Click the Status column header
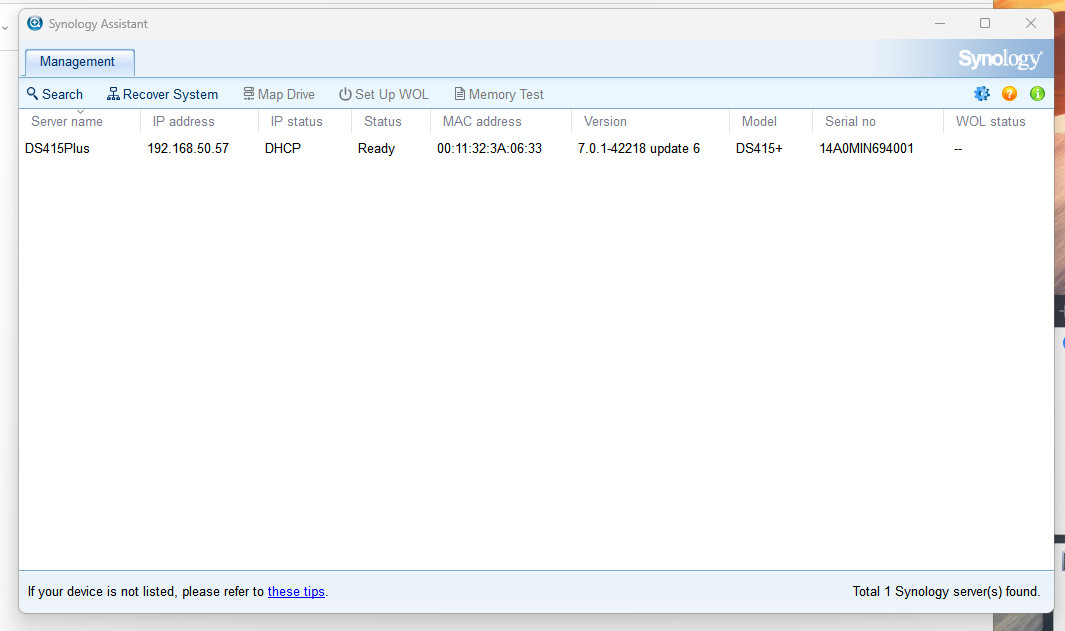 (x=391, y=121)
